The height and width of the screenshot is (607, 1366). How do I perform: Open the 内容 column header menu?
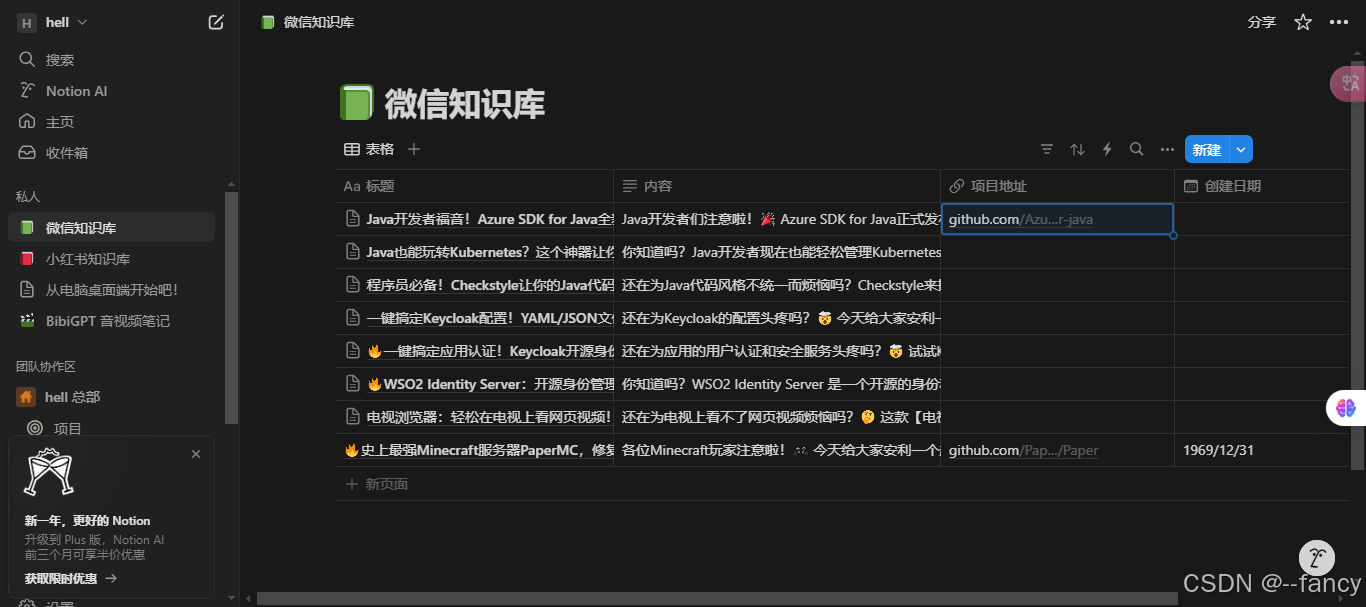777,186
